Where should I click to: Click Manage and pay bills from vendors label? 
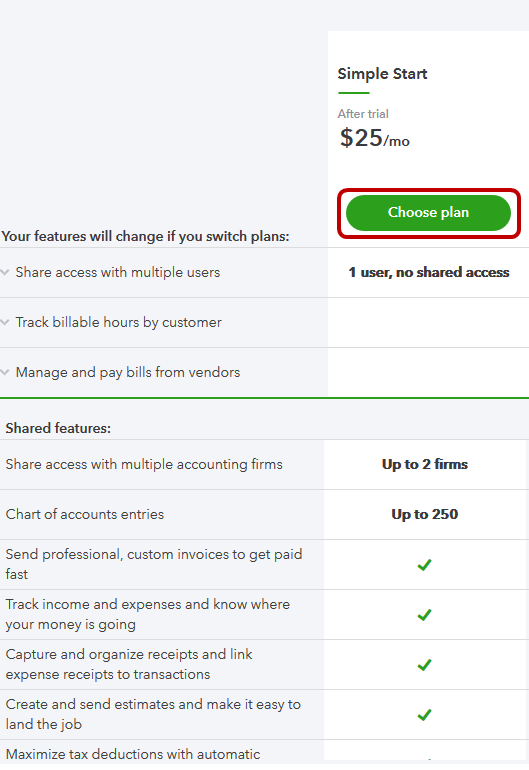pyautogui.click(x=128, y=372)
